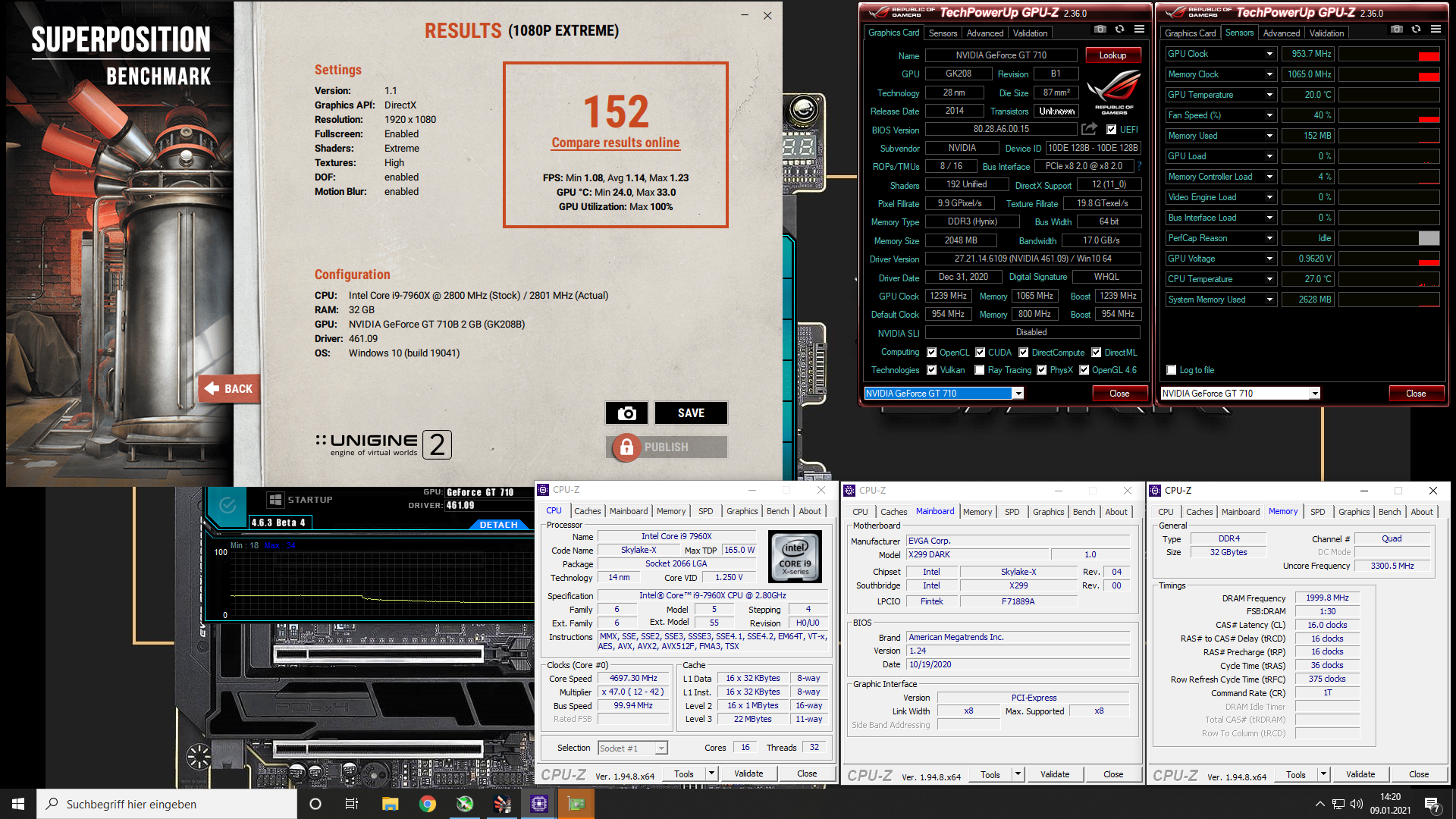The image size is (1456, 819).
Task: Open the CPU-Z taskbar icon
Action: (x=539, y=804)
